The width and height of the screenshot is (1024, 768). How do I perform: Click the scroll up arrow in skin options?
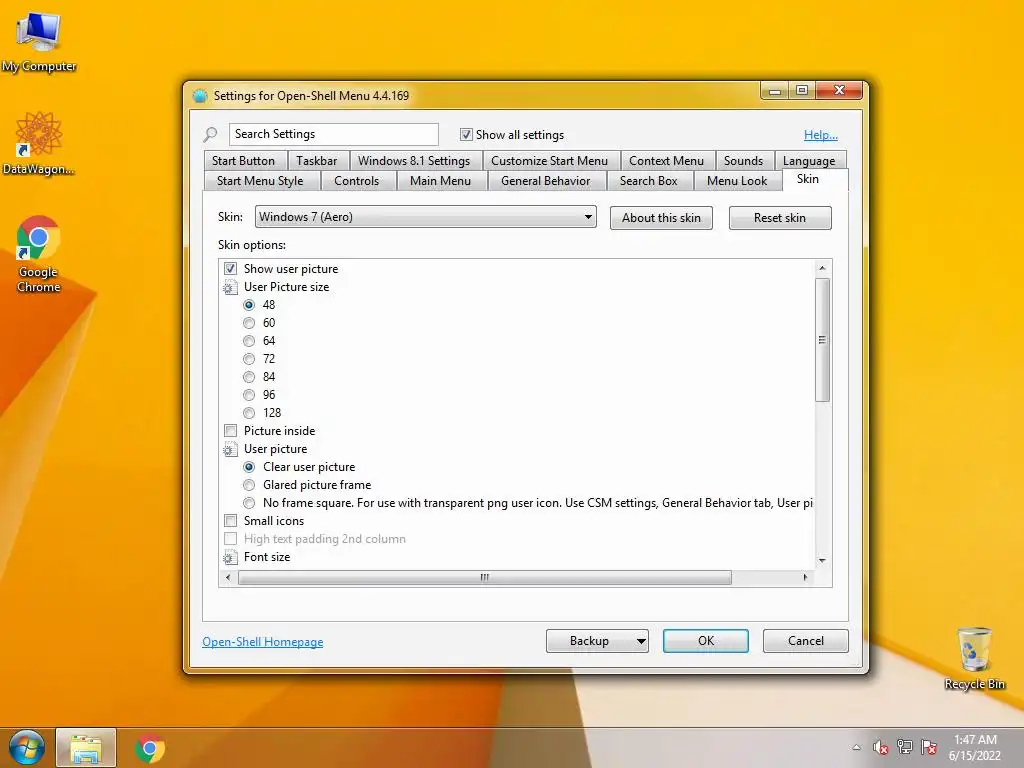point(822,268)
